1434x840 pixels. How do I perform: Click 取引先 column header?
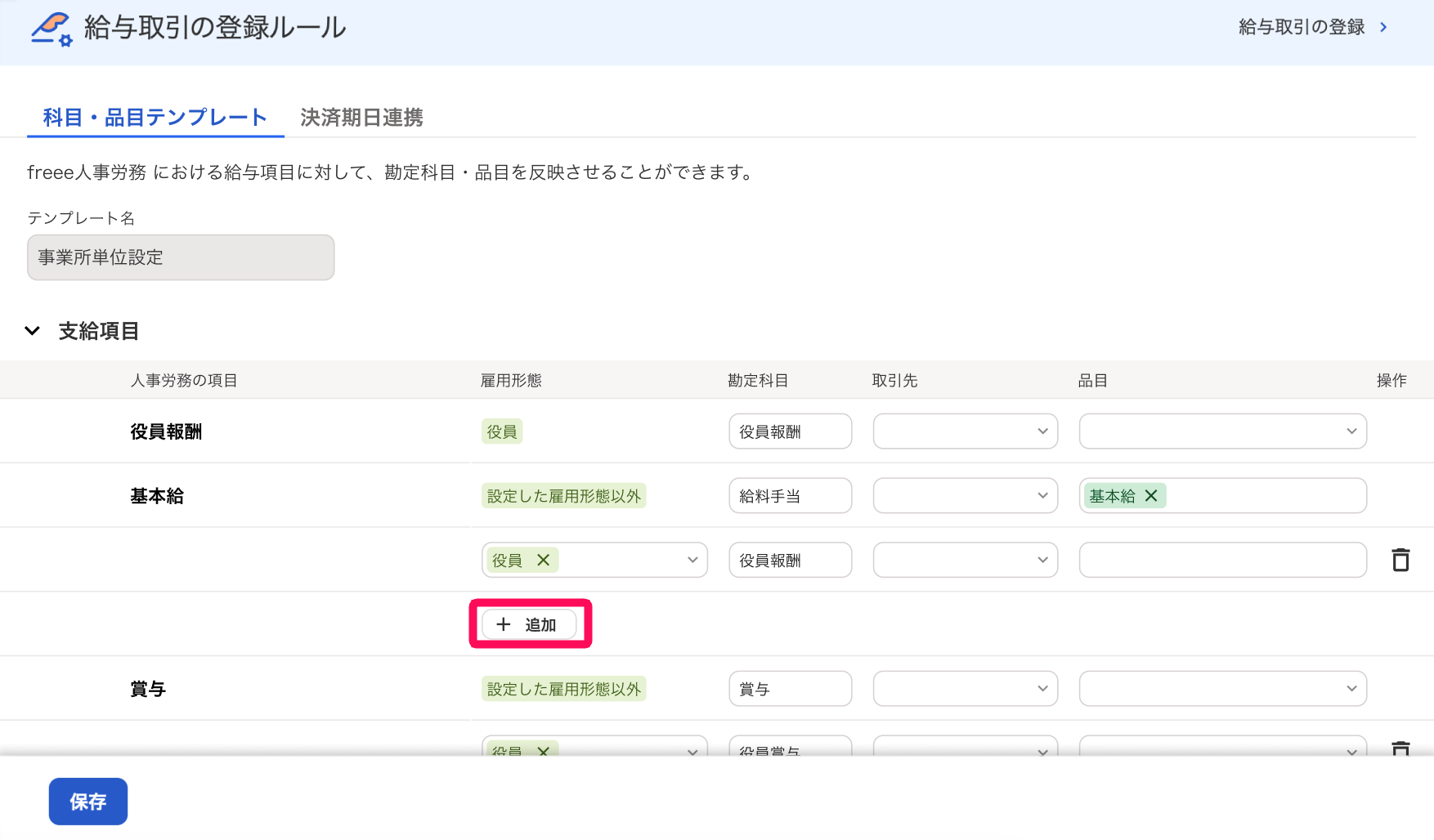pyautogui.click(x=894, y=380)
